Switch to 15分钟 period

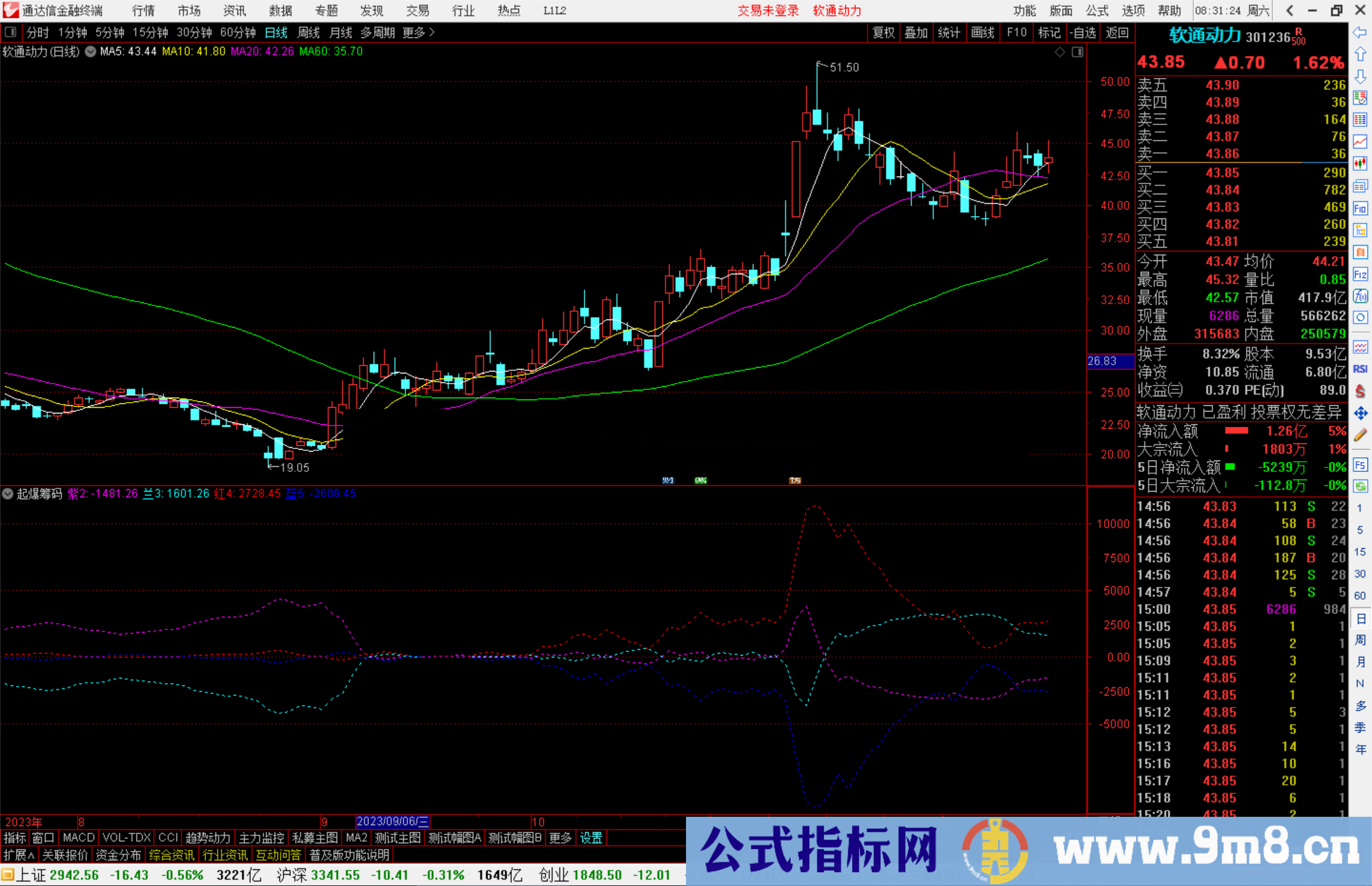(x=151, y=32)
